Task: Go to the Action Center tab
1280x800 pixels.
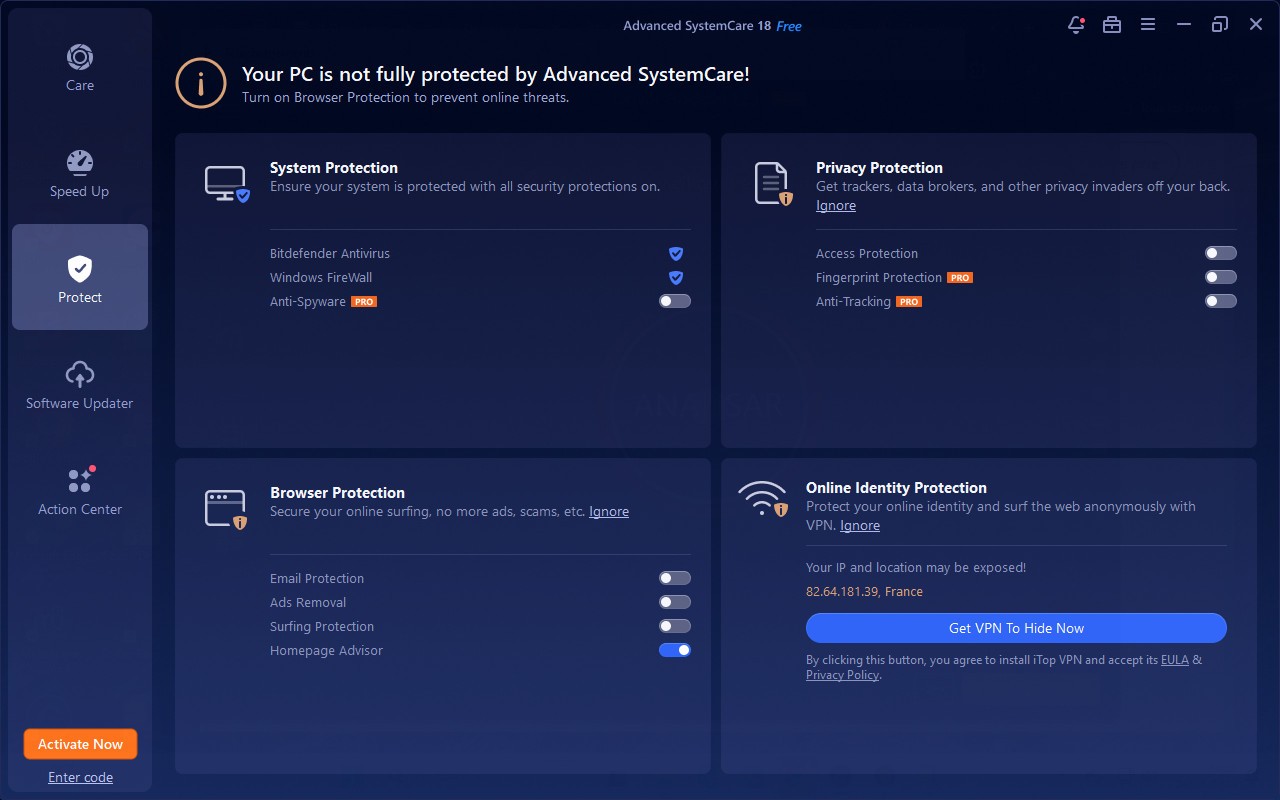Action: pos(80,490)
